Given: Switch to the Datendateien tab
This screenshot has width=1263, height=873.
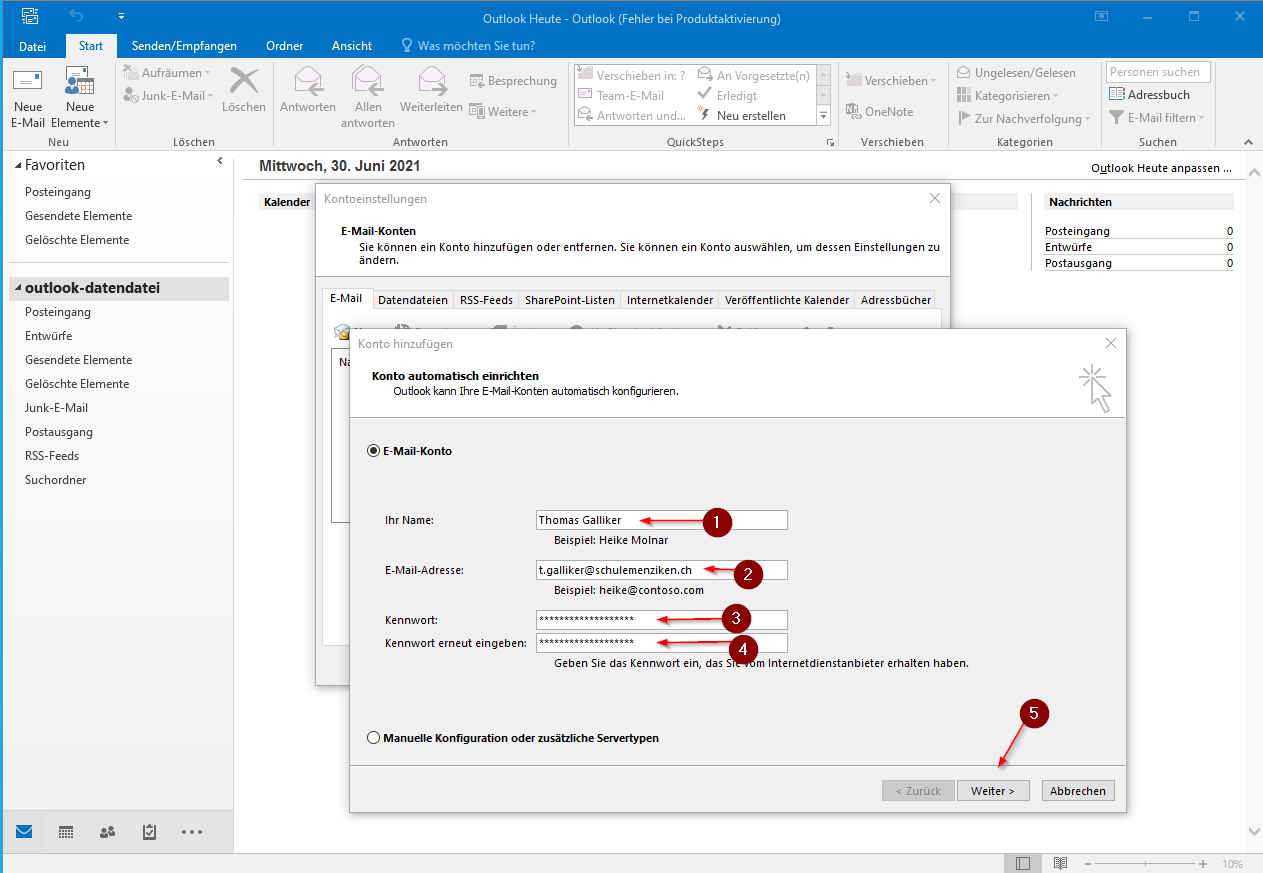Looking at the screenshot, I should point(413,300).
